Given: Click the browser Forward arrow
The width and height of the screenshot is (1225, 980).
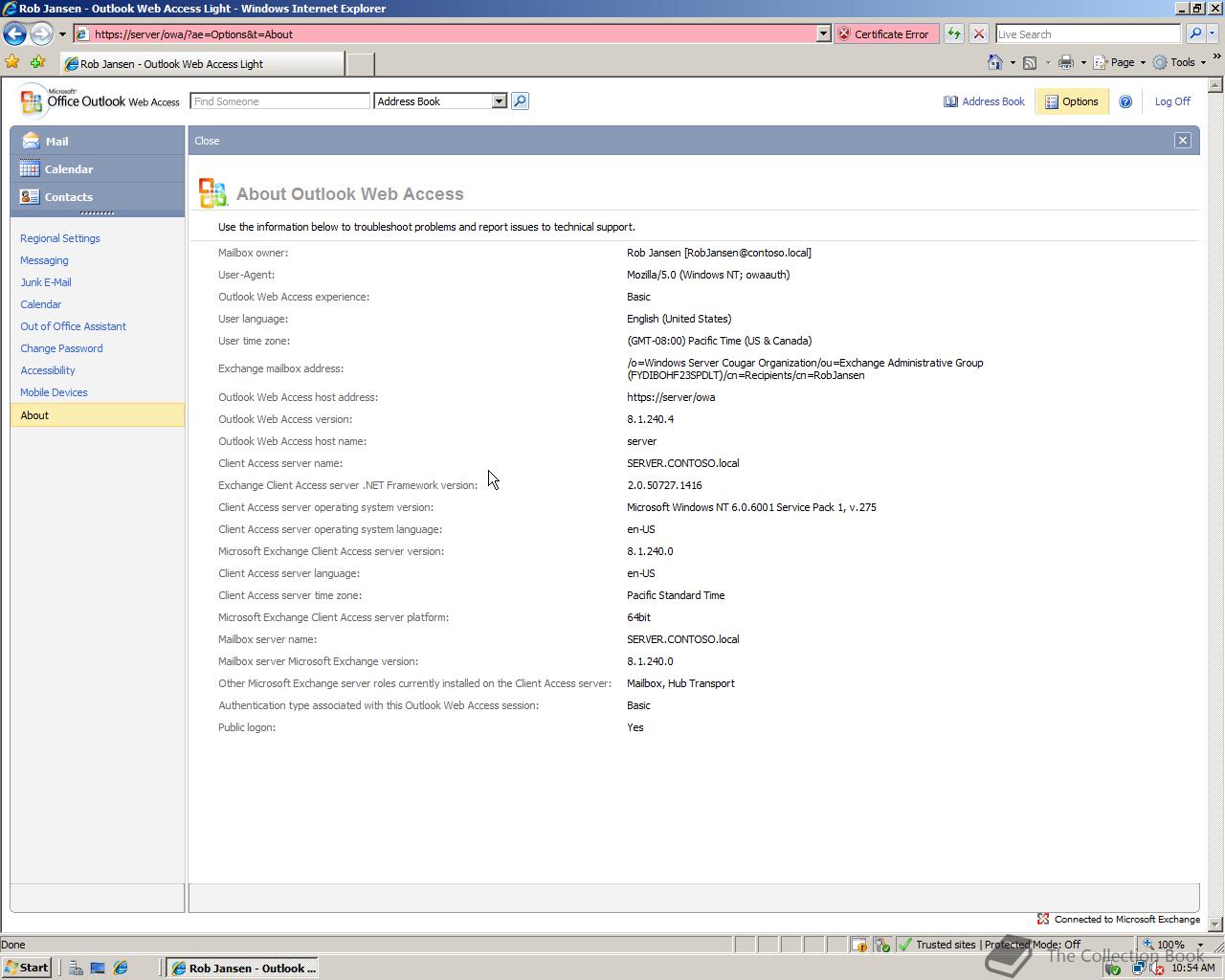Looking at the screenshot, I should pyautogui.click(x=41, y=33).
